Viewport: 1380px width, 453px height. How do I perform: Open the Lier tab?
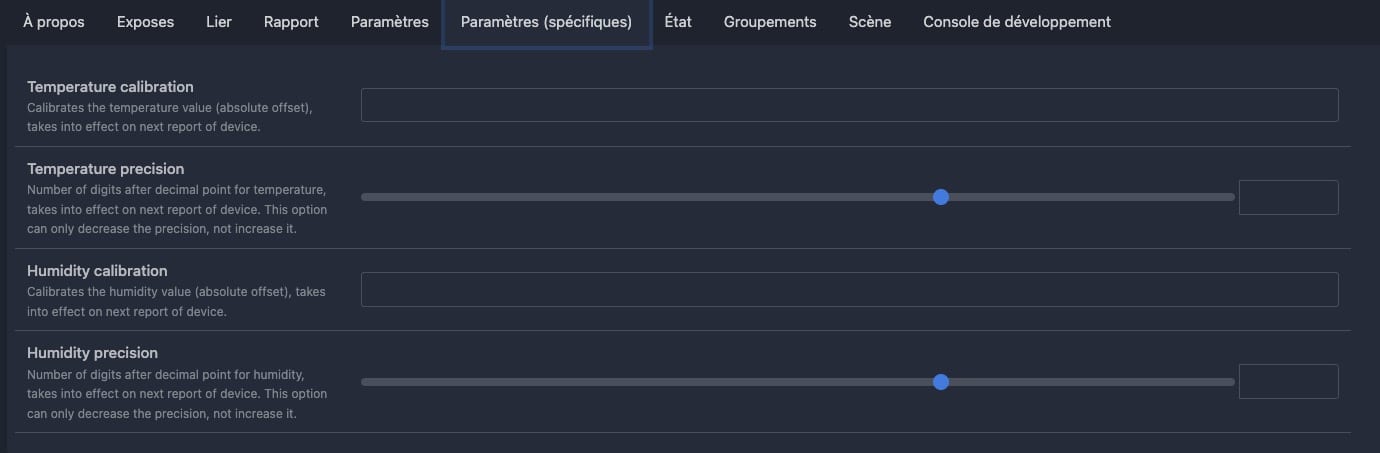pyautogui.click(x=219, y=22)
